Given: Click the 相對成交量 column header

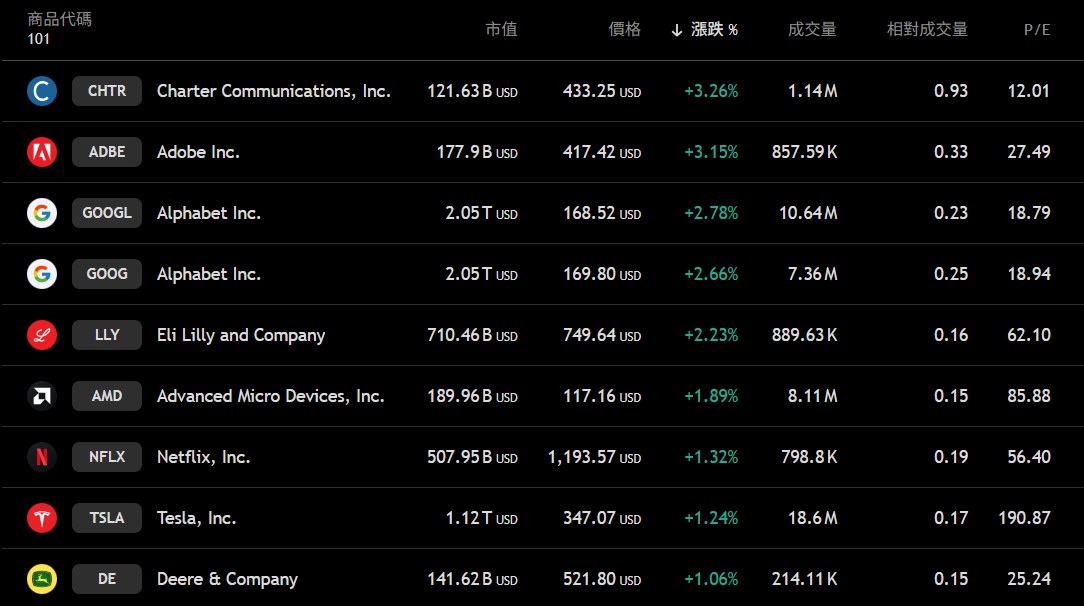Looking at the screenshot, I should click(x=927, y=30).
